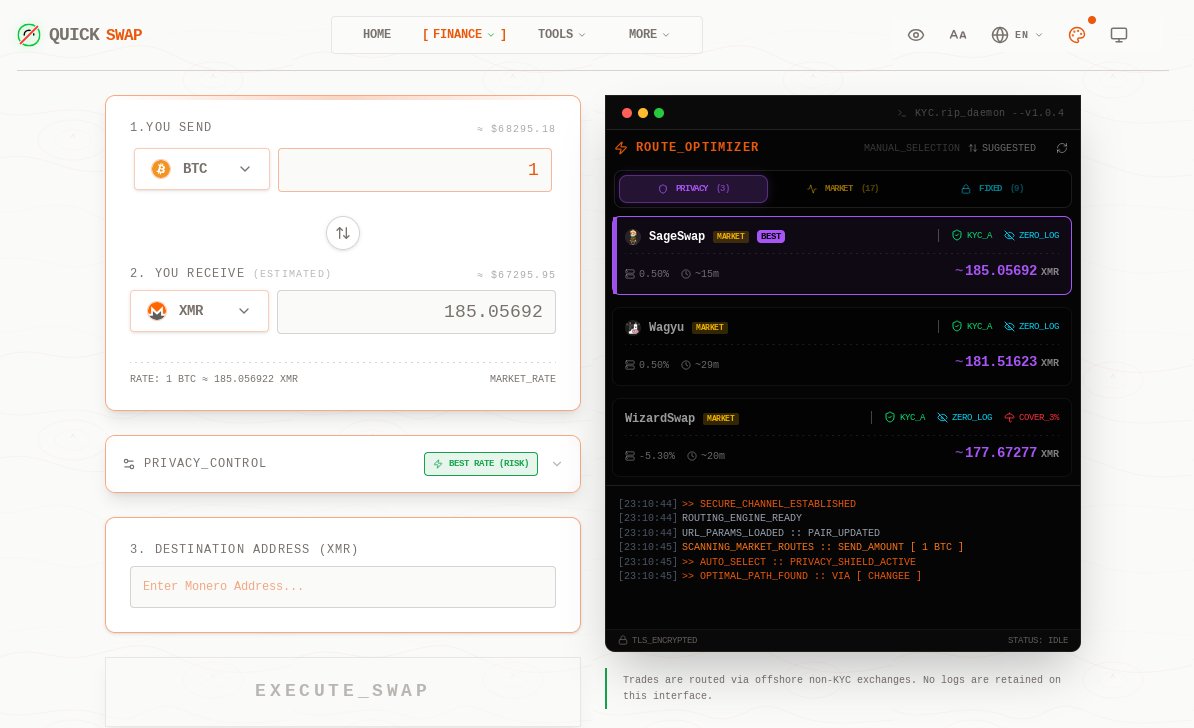This screenshot has width=1194, height=728.
Task: Click the ROUTE_OPTIMIZER lightning icon
Action: (x=621, y=148)
